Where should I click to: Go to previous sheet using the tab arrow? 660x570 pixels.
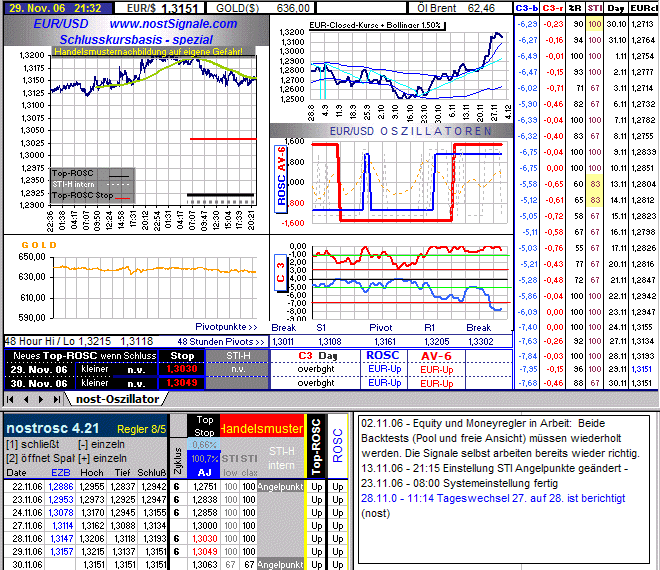point(26,399)
